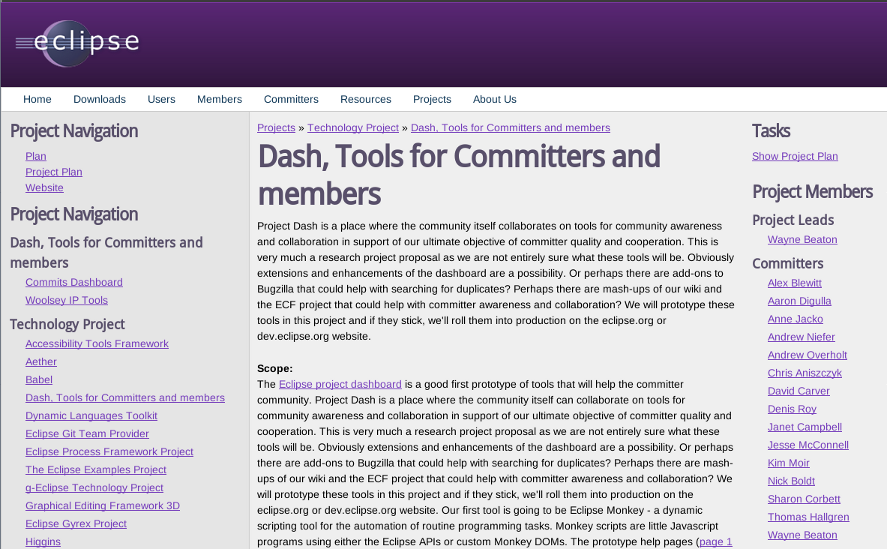The image size is (887, 549).
Task: Open the Dynamic Languages Toolkit link
Action: [x=91, y=416]
